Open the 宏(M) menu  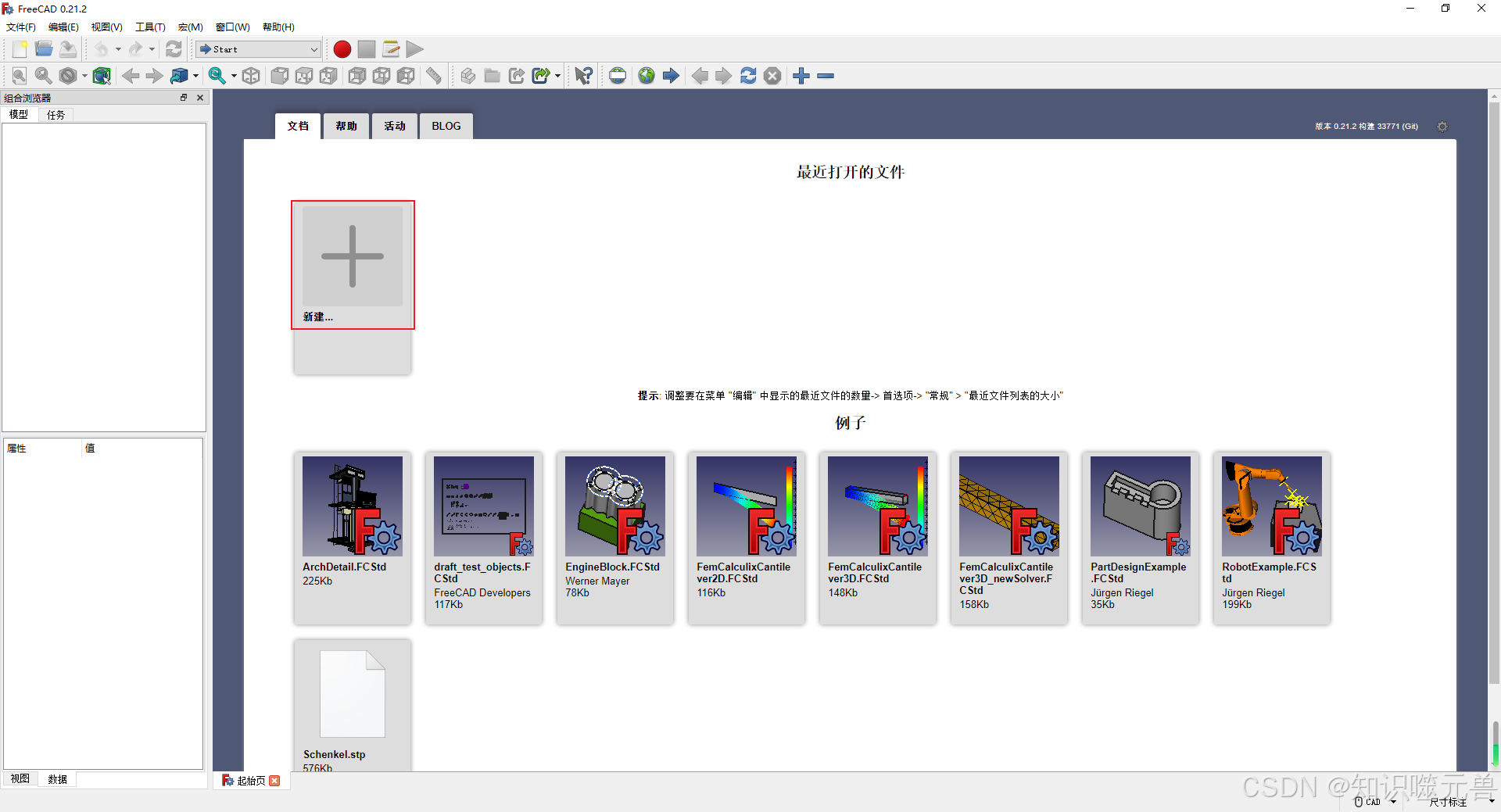pyautogui.click(x=191, y=27)
